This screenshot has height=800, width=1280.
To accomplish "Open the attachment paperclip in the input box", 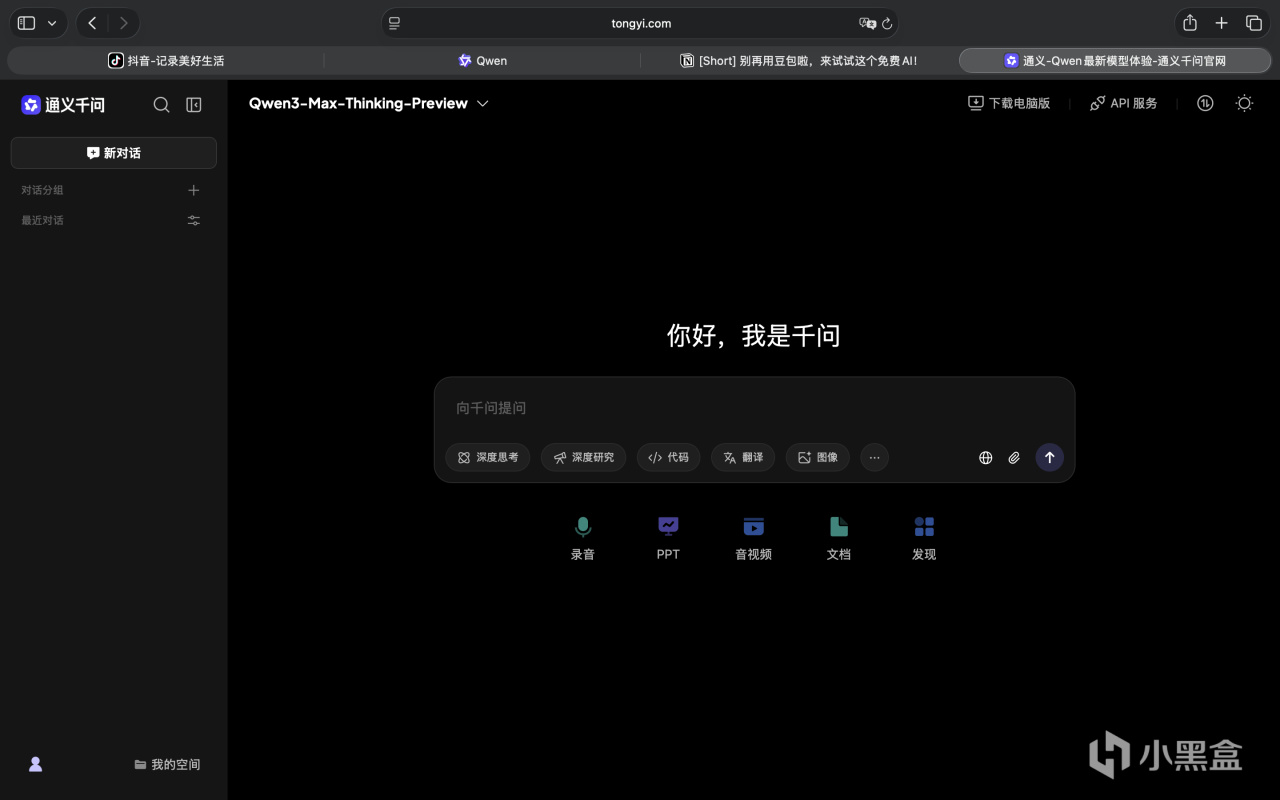I will [1014, 457].
